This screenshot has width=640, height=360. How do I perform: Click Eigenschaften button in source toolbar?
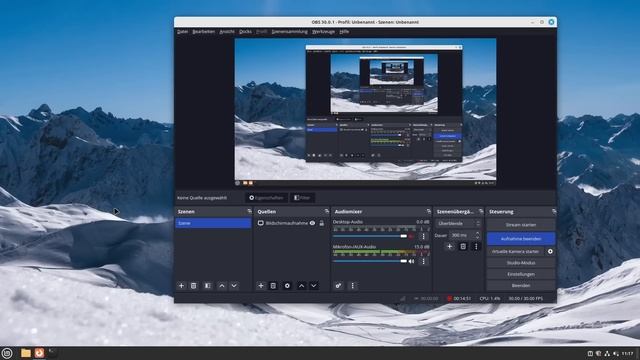(x=266, y=198)
